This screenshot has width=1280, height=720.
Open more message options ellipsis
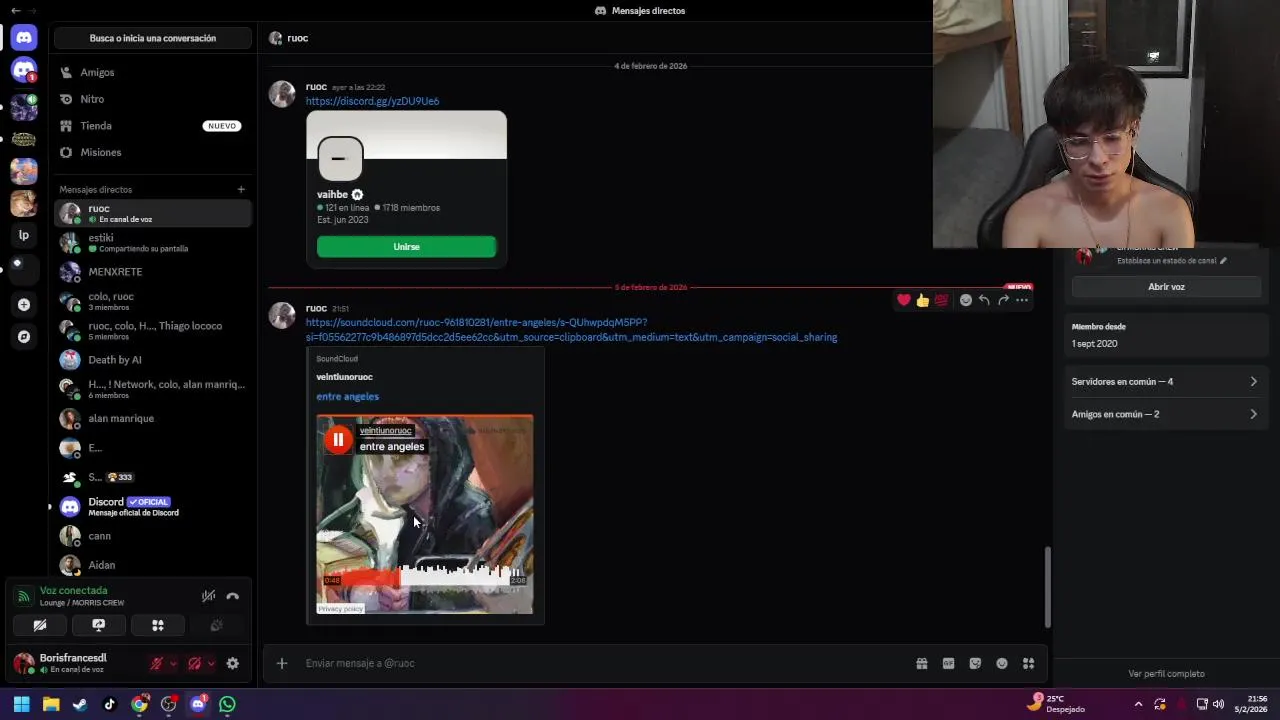tap(1022, 300)
